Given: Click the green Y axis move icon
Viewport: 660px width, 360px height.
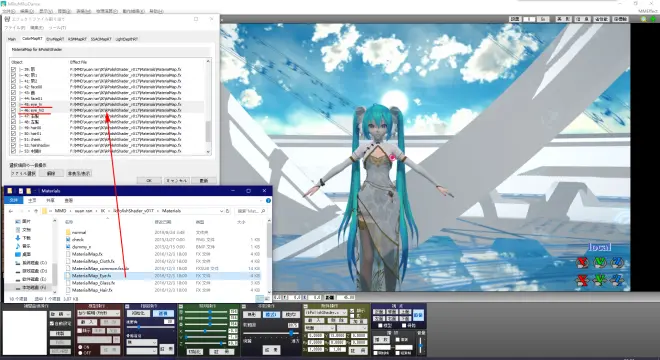Looking at the screenshot, I should point(599,280).
